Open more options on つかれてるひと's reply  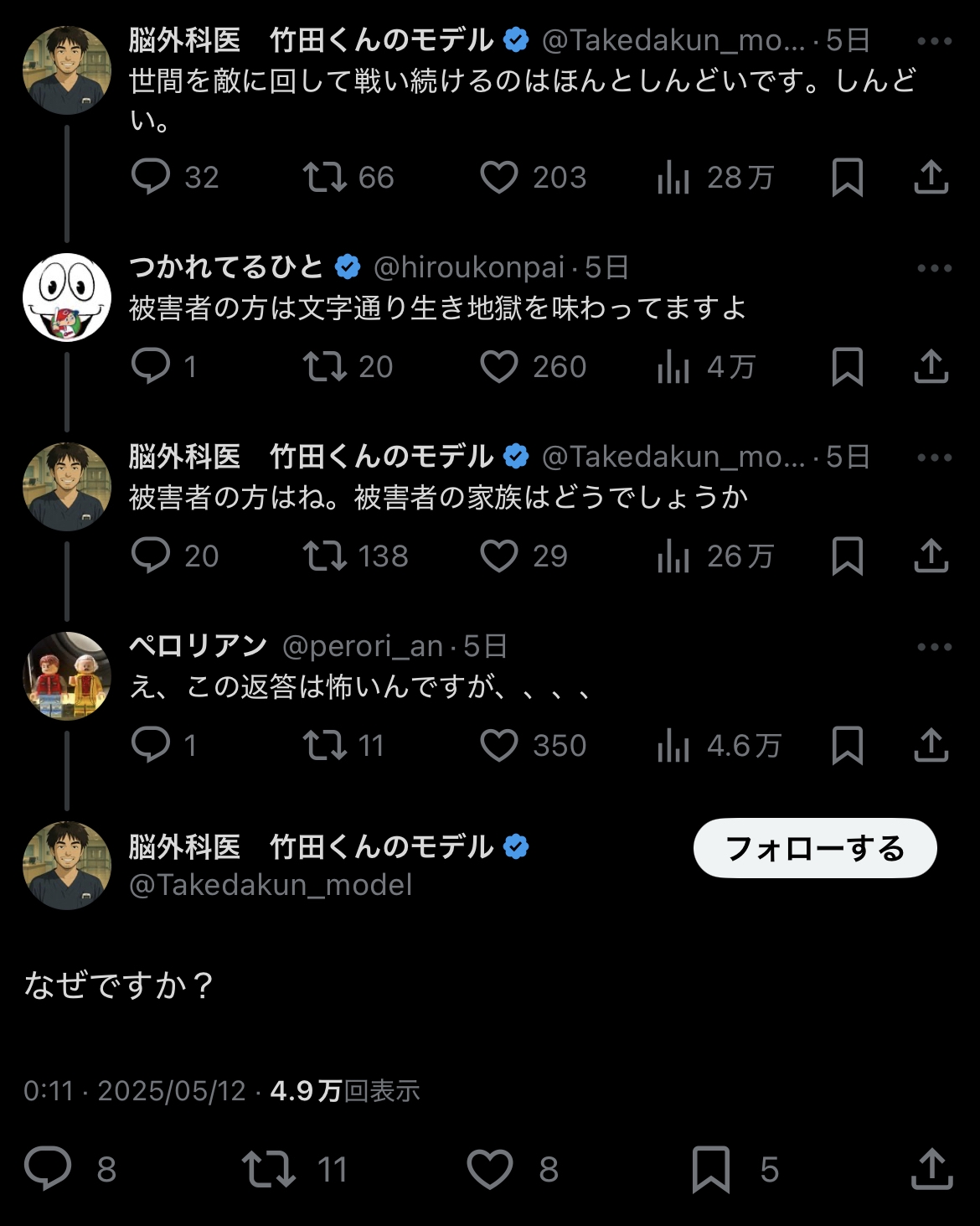click(x=934, y=268)
